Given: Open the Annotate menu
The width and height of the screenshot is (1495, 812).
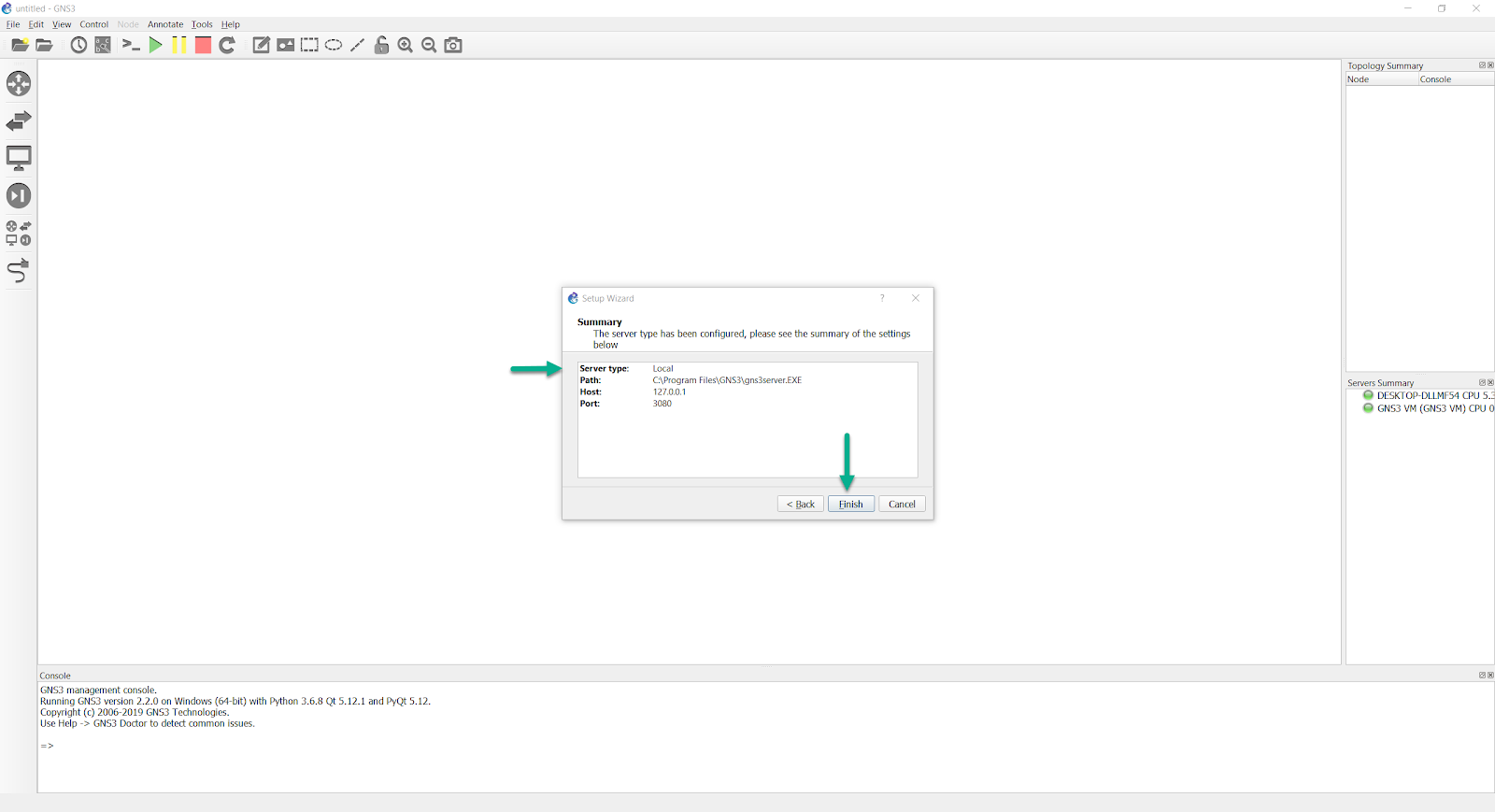Looking at the screenshot, I should [x=165, y=24].
